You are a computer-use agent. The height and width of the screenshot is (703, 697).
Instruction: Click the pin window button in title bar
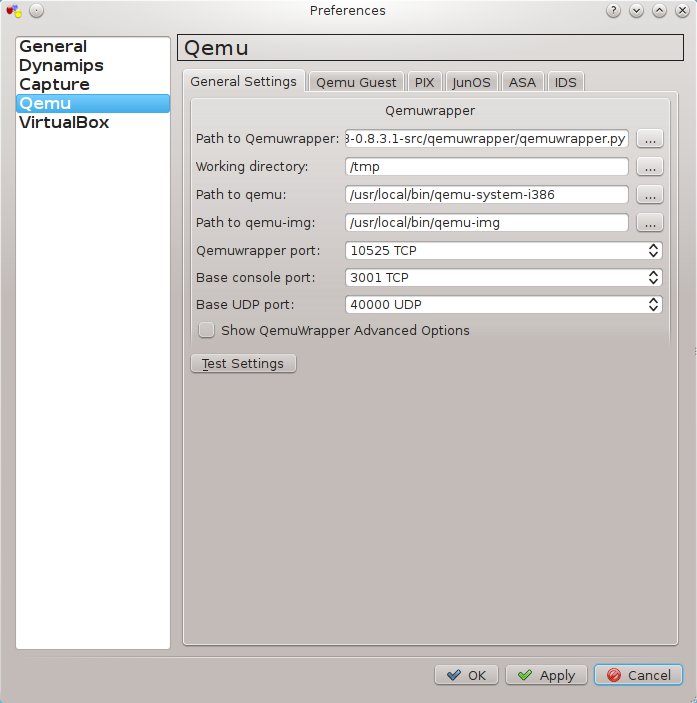[x=36, y=10]
